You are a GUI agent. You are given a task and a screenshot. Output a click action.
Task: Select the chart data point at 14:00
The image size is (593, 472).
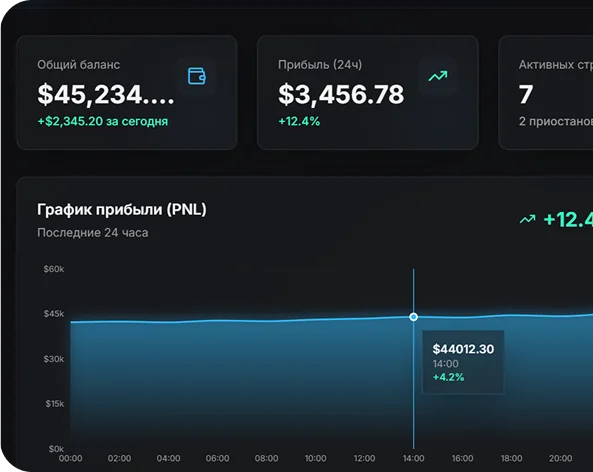[x=413, y=317]
